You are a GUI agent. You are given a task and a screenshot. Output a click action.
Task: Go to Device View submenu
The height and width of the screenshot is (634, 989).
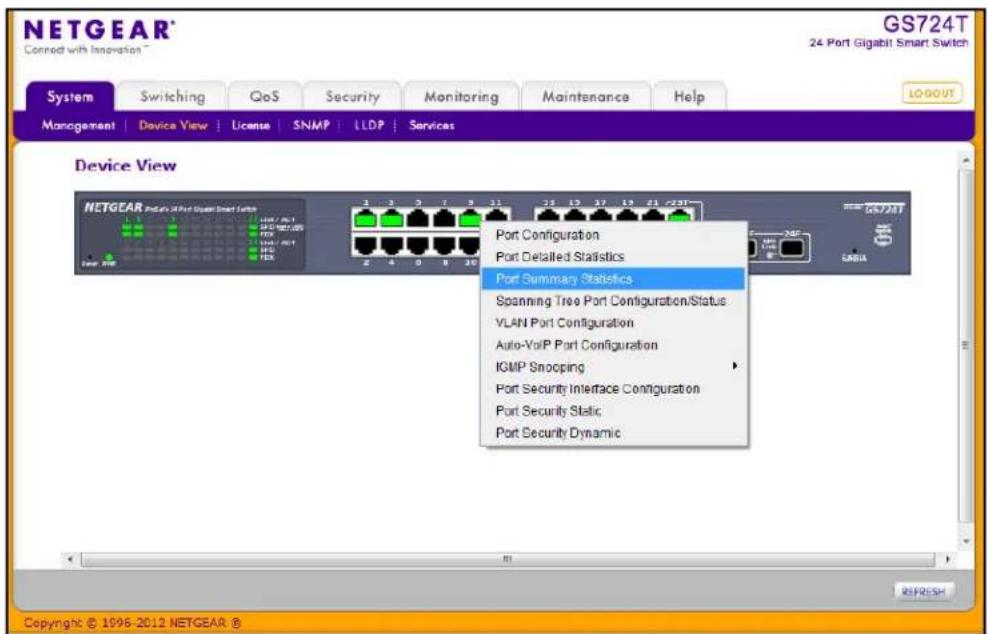(173, 125)
